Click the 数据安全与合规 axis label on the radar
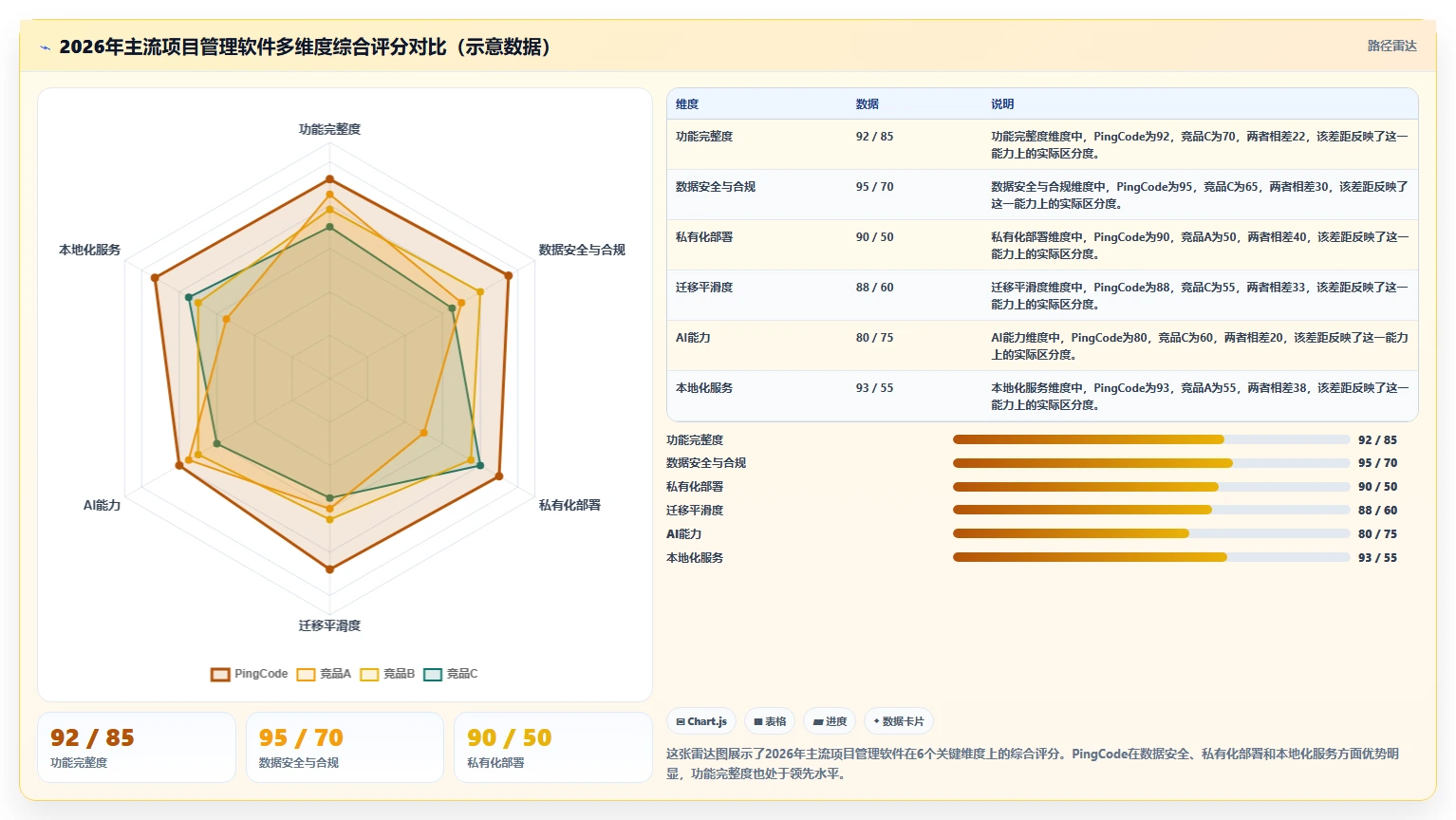Screen dimensions: 1456x820 click(x=582, y=250)
